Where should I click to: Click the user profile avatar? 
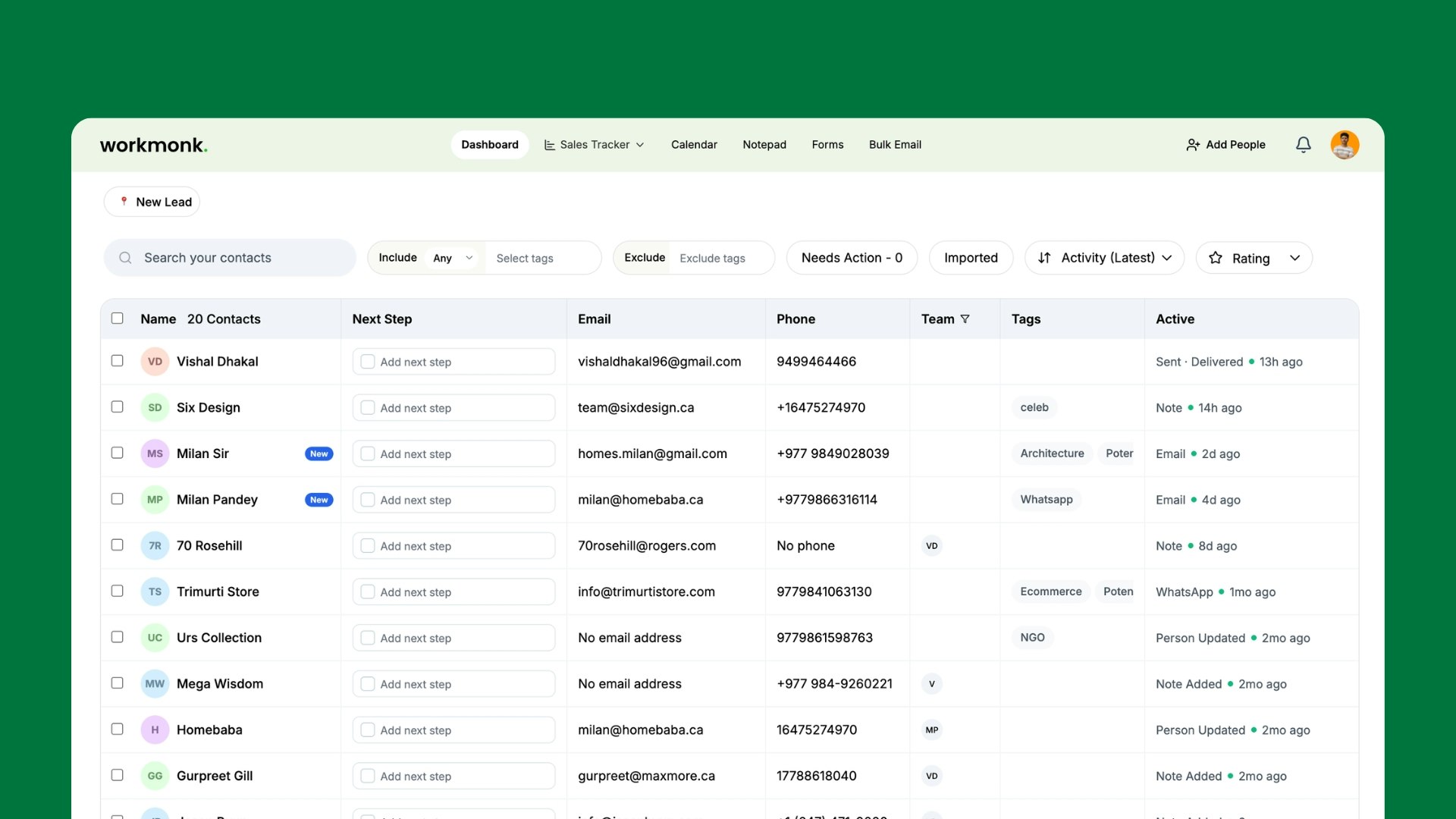1345,145
